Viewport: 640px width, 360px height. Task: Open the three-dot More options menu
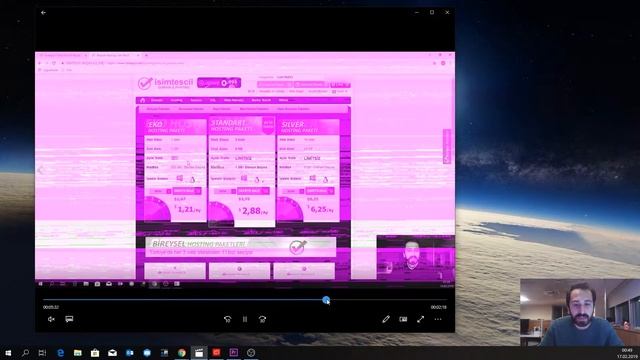(x=438, y=319)
